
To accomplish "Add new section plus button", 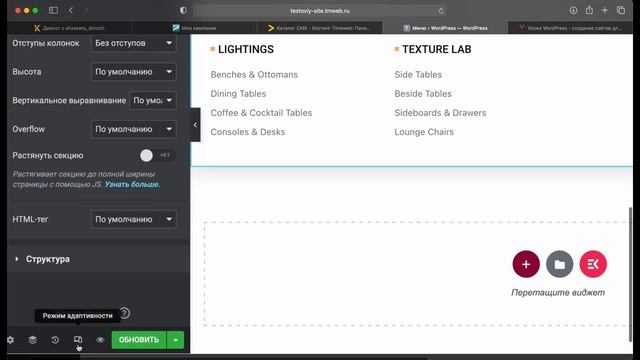I will [x=526, y=264].
